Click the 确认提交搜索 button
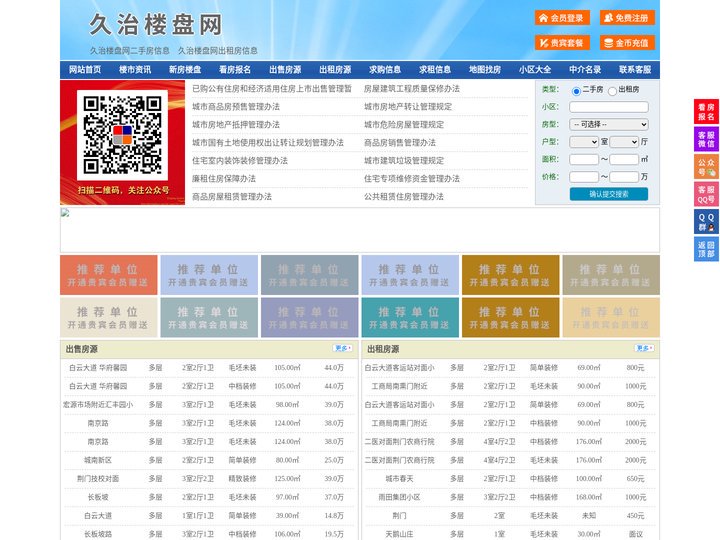Image resolution: width=720 pixels, height=540 pixels. pos(609,194)
